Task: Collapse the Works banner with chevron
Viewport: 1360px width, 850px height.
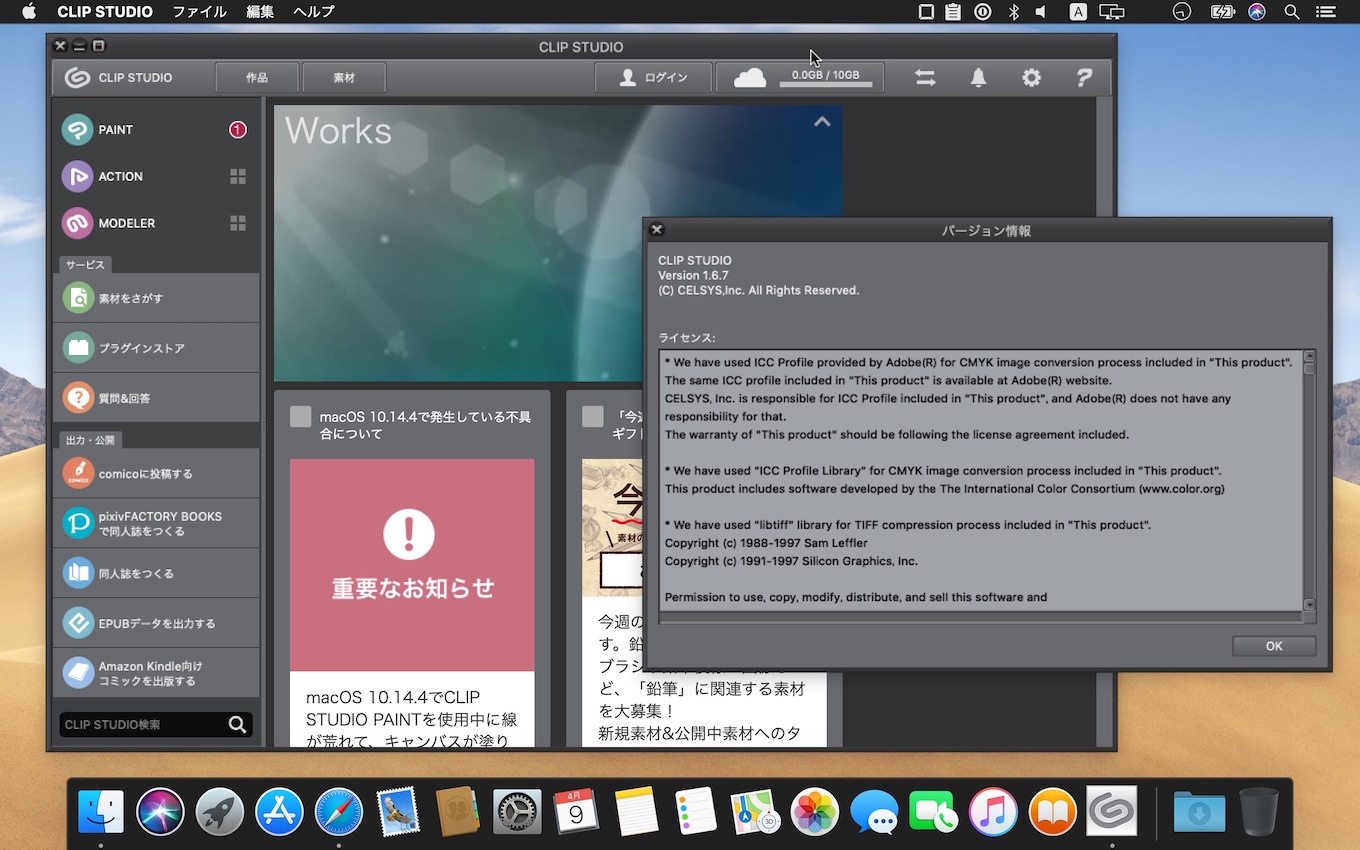Action: (822, 122)
